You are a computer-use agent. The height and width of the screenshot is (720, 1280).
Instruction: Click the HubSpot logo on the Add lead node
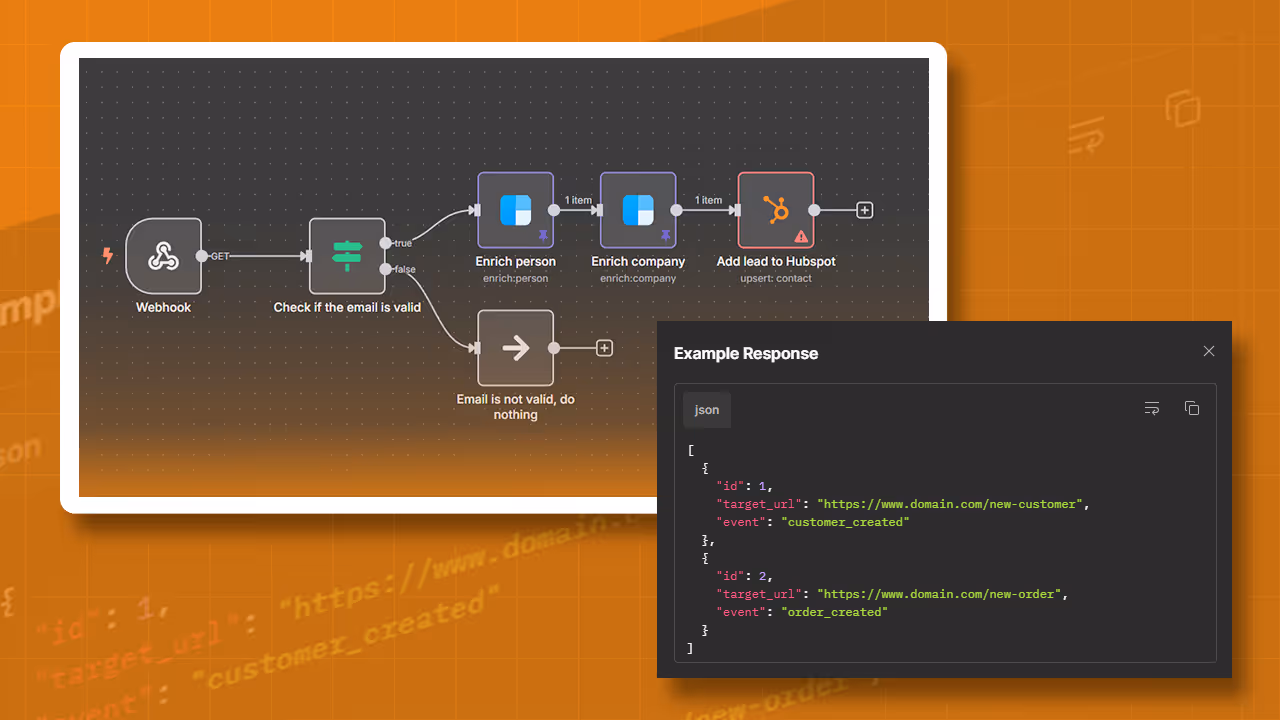click(776, 210)
